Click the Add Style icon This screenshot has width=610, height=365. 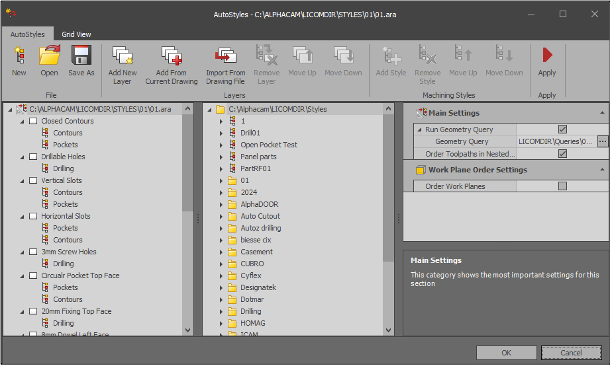point(391,55)
